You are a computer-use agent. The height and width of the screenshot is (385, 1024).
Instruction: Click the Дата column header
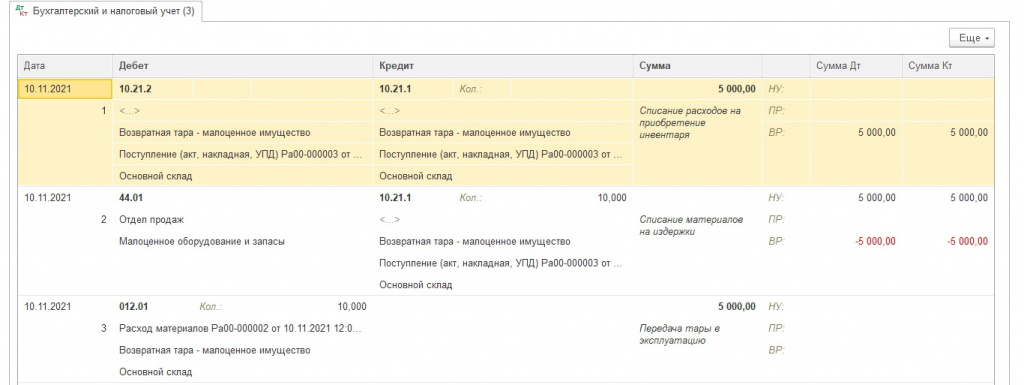click(x=65, y=67)
